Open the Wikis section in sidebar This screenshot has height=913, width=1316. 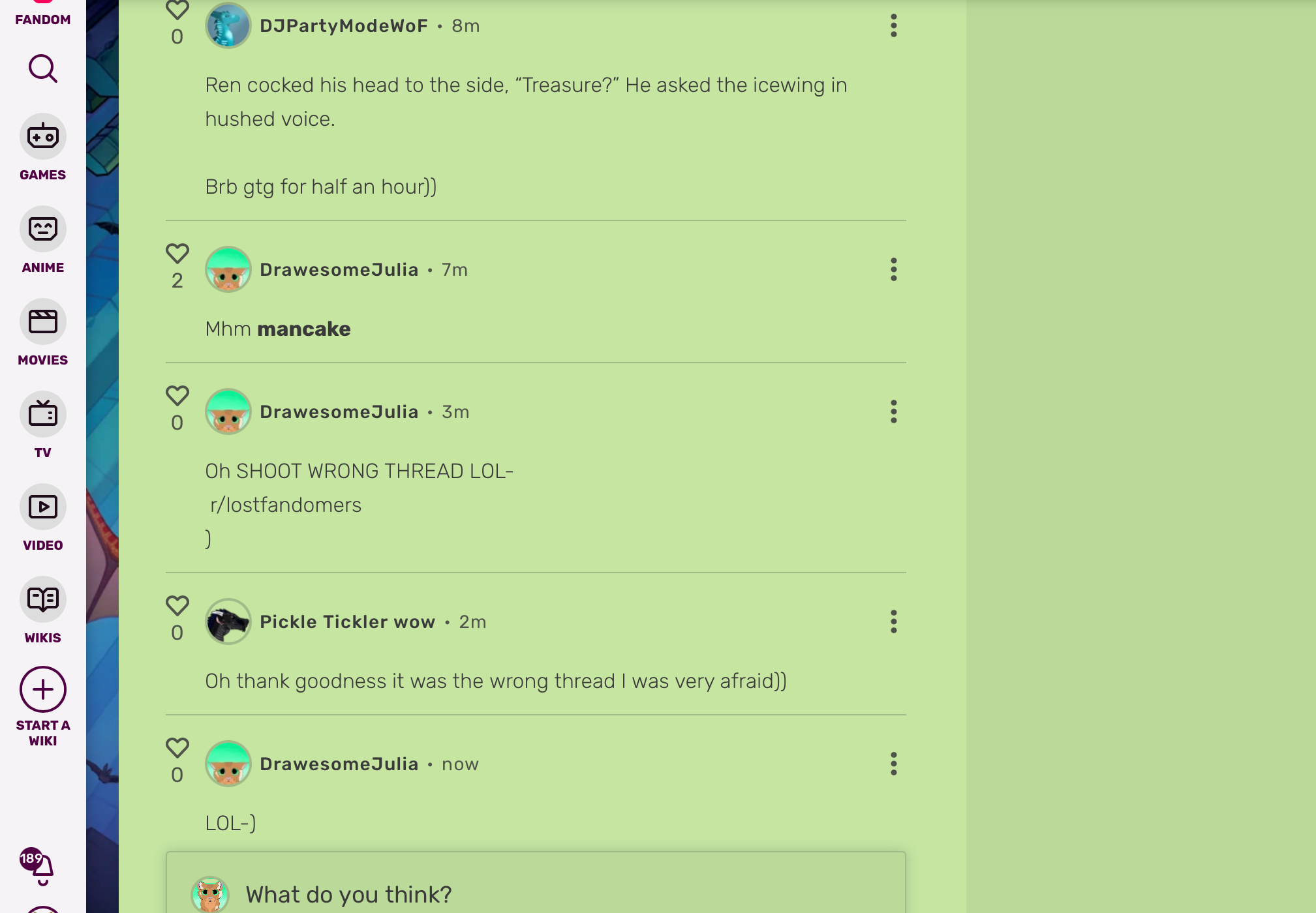(x=43, y=610)
